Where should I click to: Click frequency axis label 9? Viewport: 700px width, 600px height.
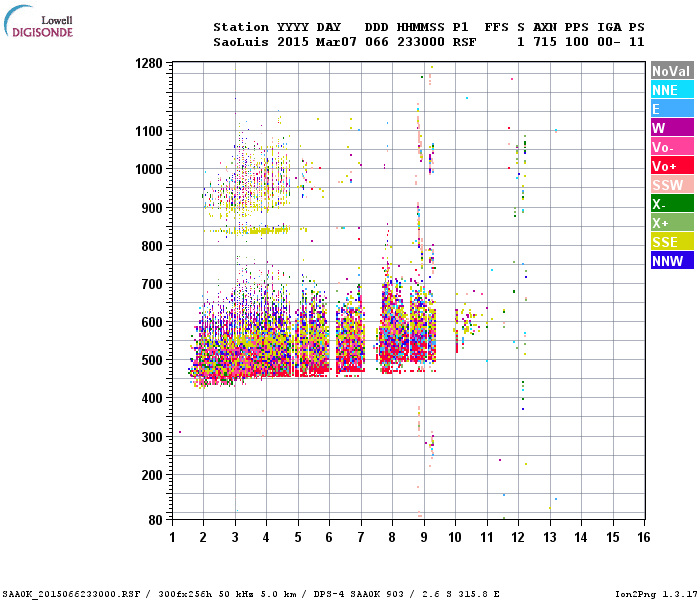(x=424, y=537)
